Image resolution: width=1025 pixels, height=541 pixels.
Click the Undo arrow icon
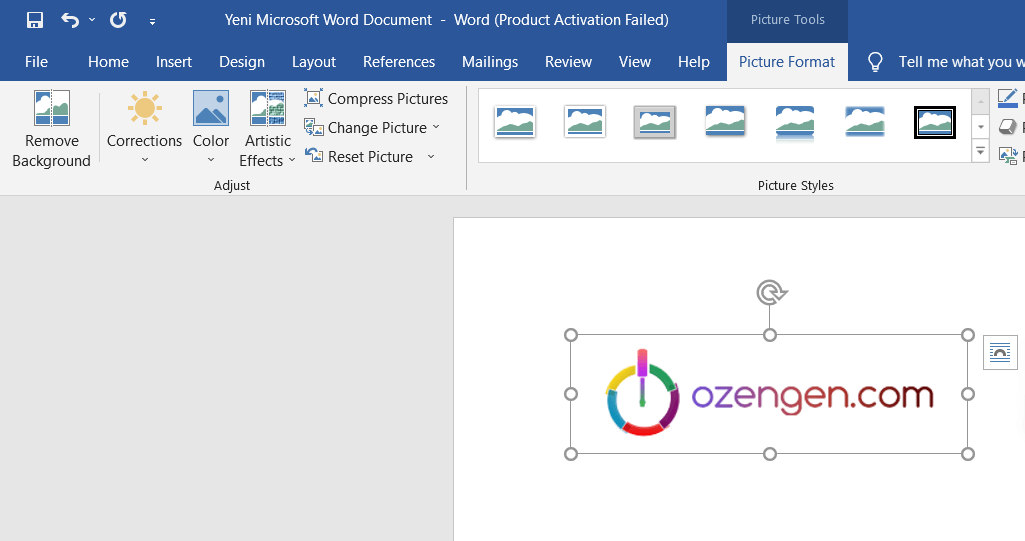(69, 20)
